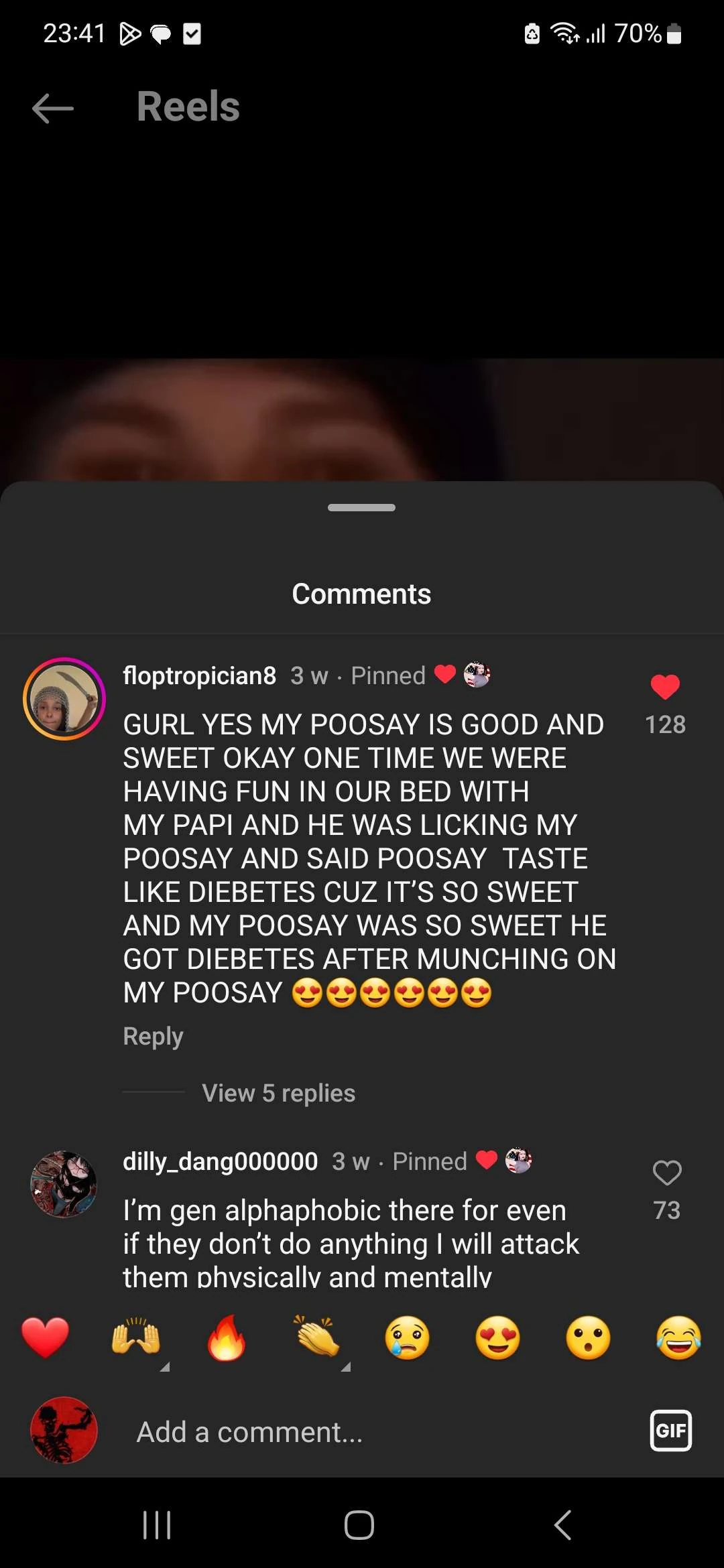This screenshot has height=1568, width=724.
Task: Insert the crying face emoji
Action: coord(408,1337)
